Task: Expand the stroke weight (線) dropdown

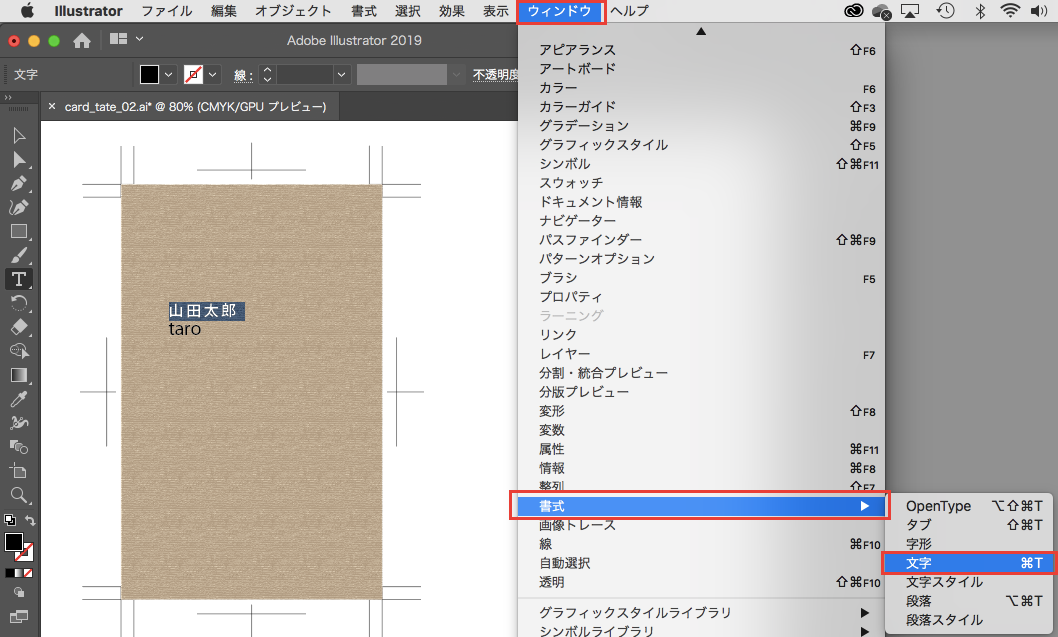Action: 342,75
